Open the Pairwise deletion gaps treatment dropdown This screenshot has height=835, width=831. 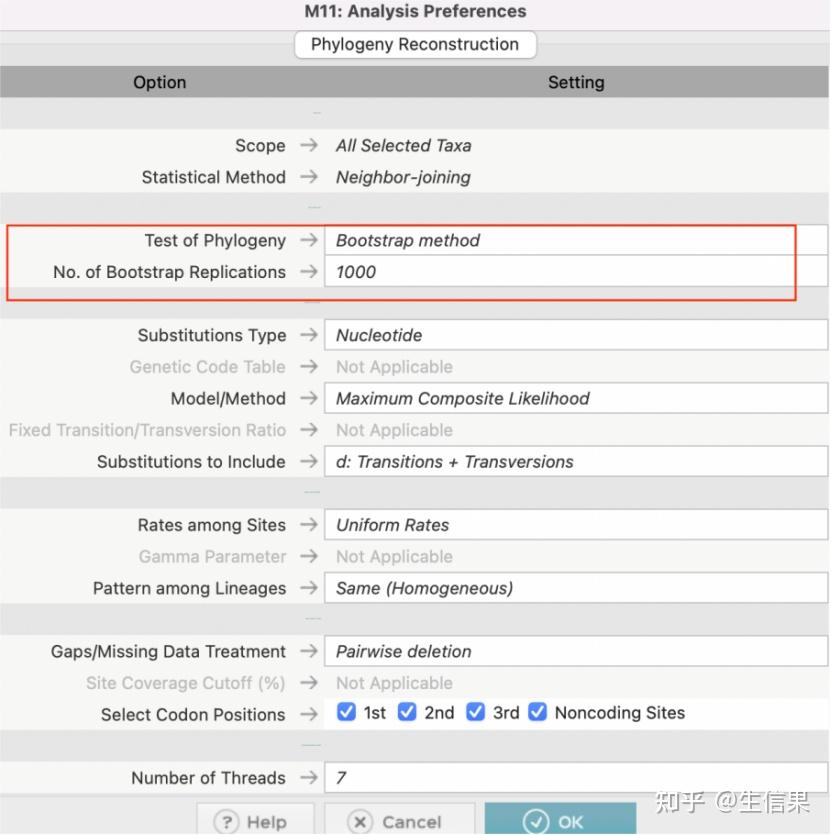point(576,651)
